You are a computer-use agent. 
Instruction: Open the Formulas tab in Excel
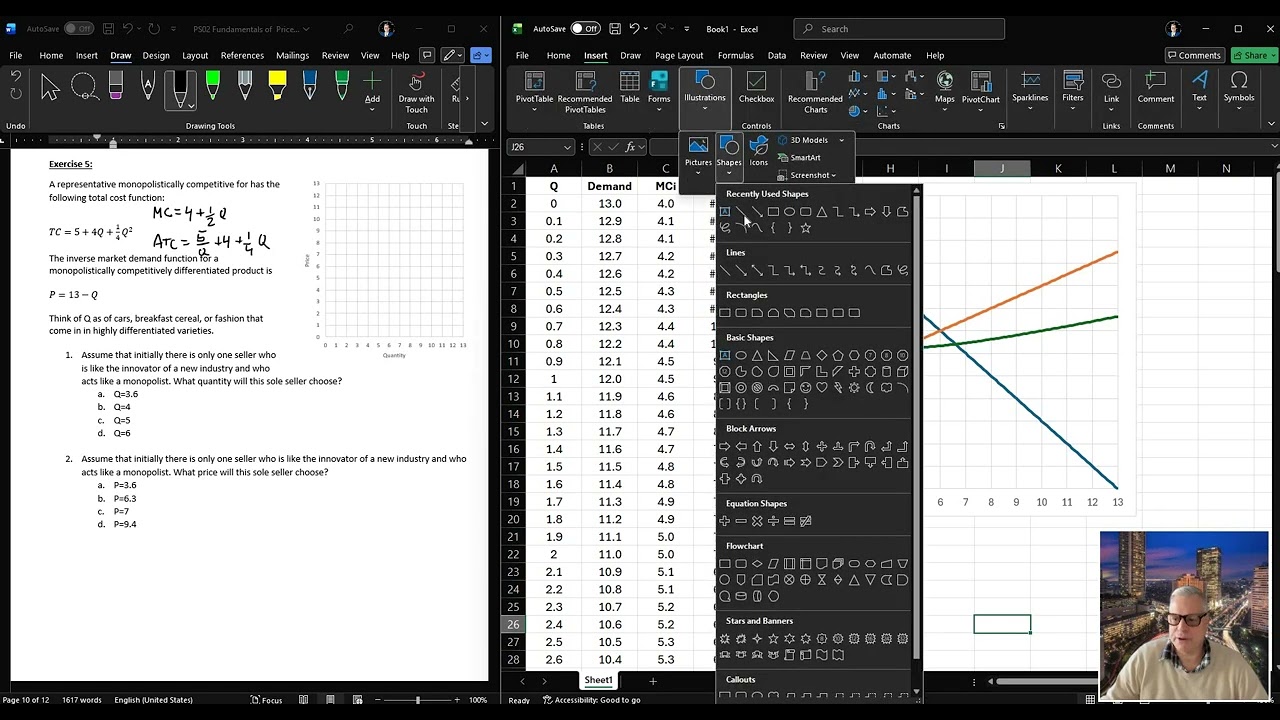pos(735,55)
